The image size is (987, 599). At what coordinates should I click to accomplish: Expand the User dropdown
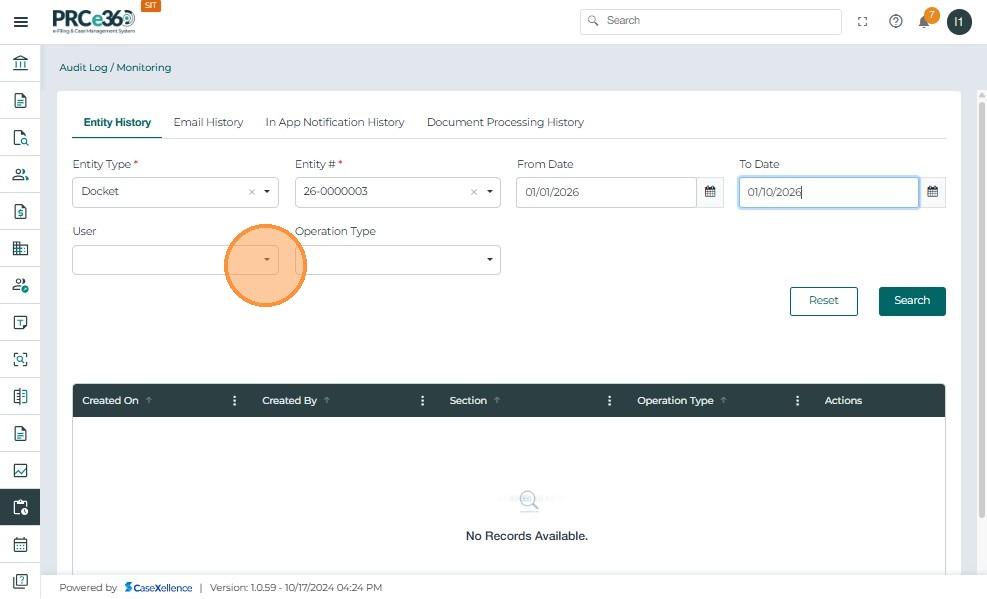coord(267,260)
